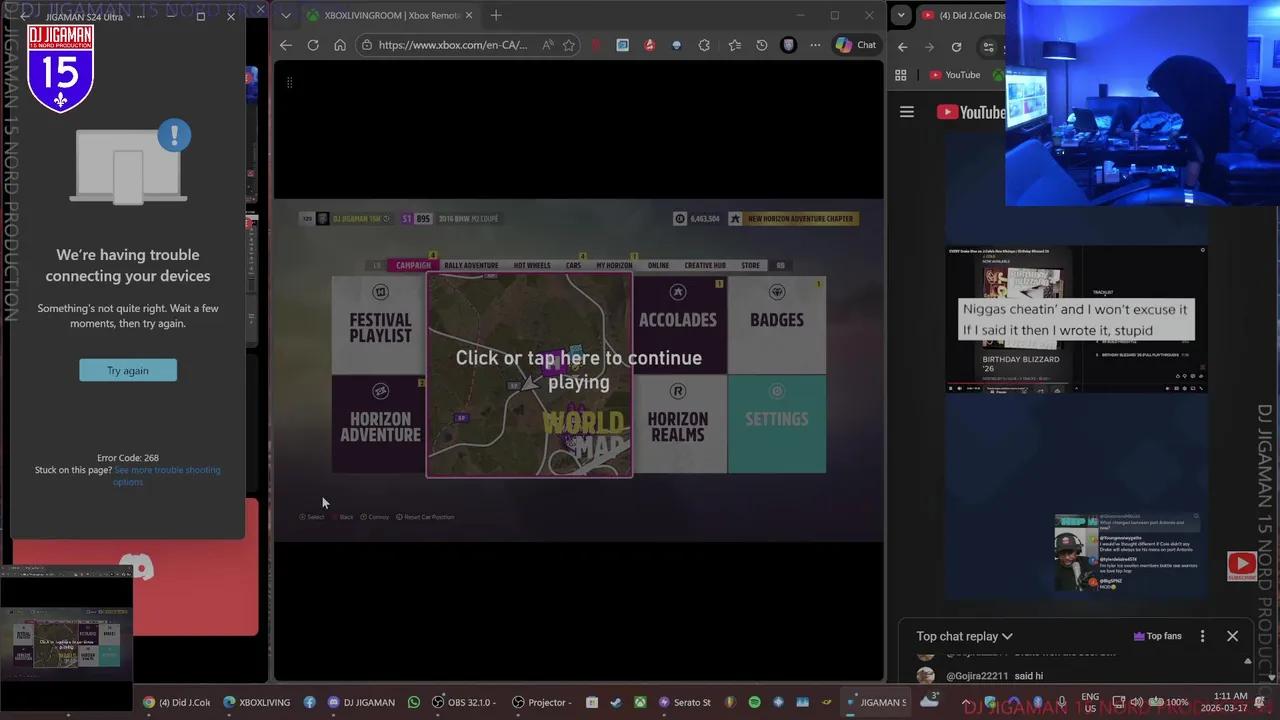
Task: Click the red Subscribe watermark on the video
Action: pyautogui.click(x=1242, y=567)
